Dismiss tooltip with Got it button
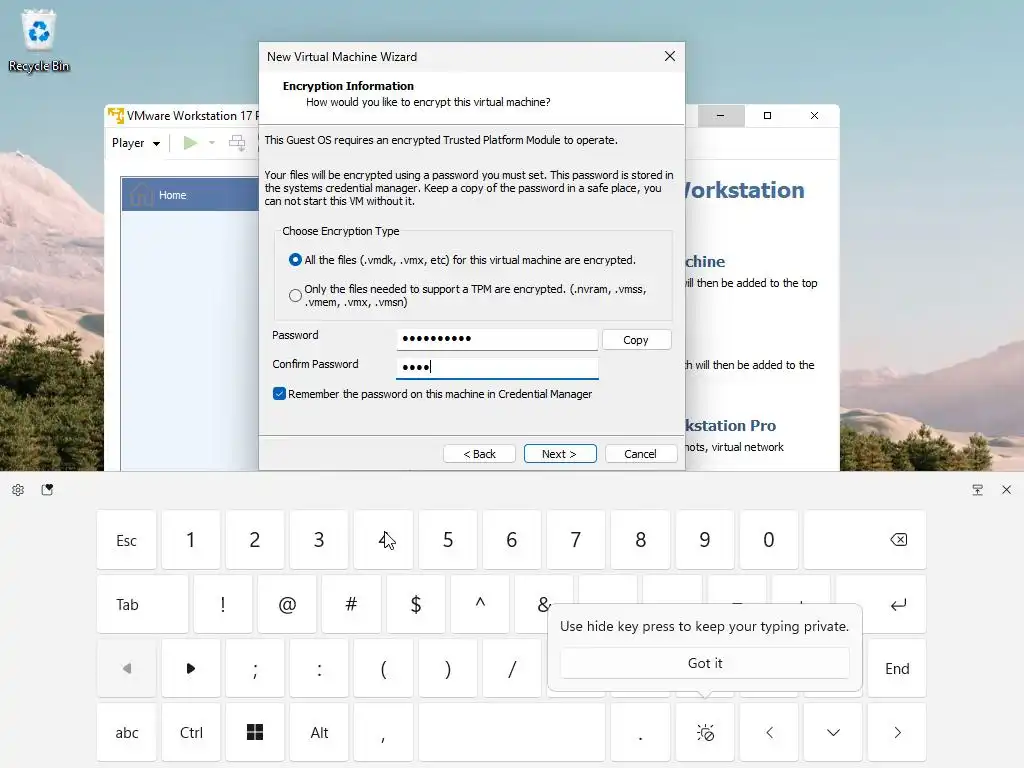 705,663
